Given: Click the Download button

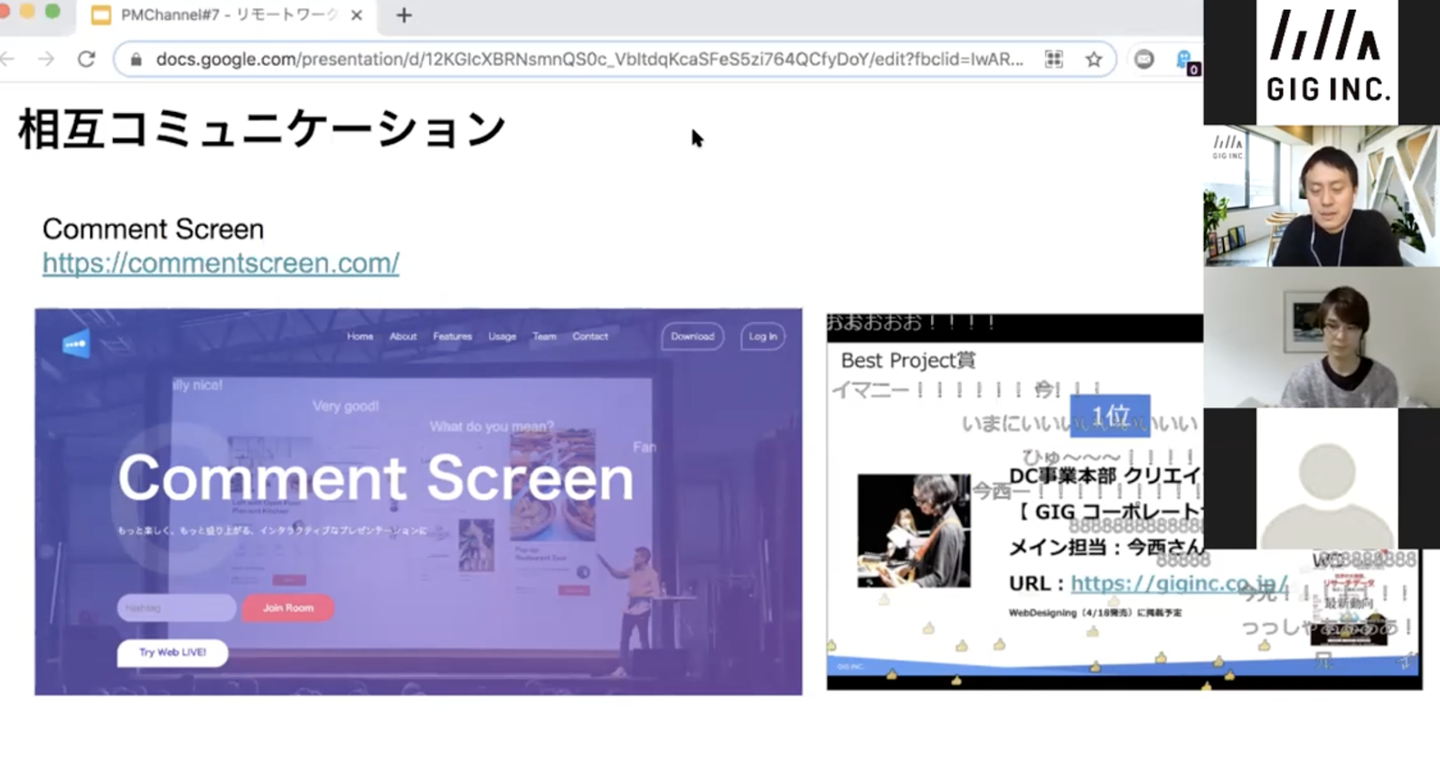Looking at the screenshot, I should pos(692,336).
